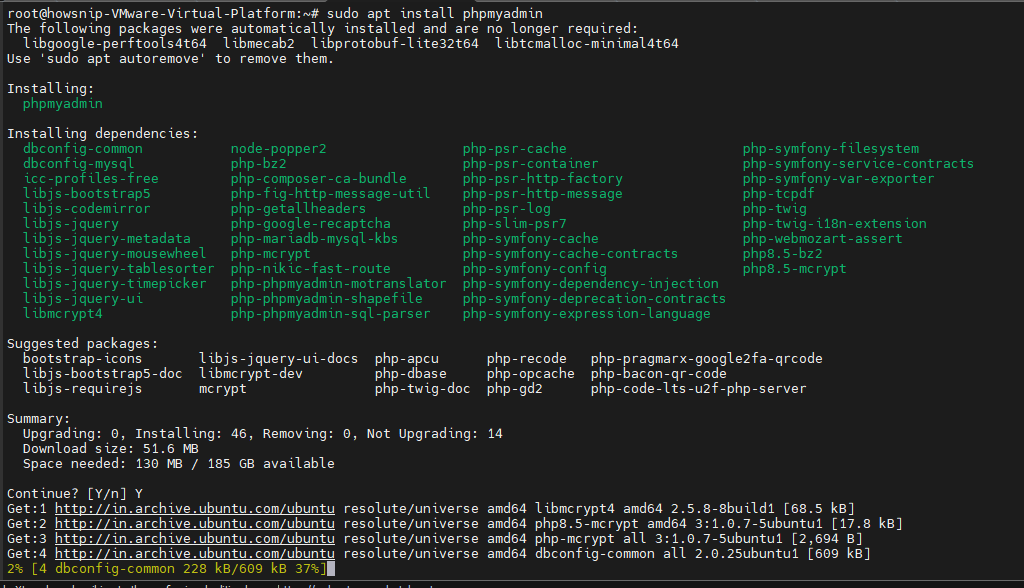1024x588 pixels.
Task: Click php-twig-i18n-extension package name
Action: (835, 224)
